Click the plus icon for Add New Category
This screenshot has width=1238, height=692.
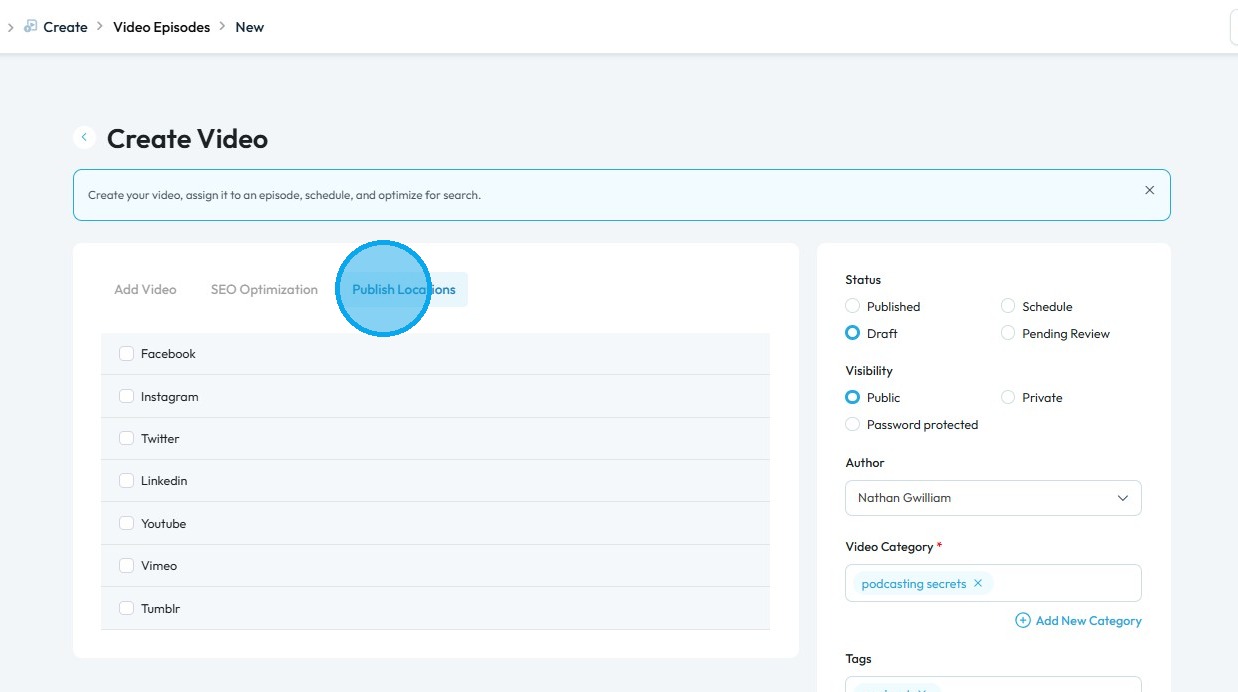1023,620
